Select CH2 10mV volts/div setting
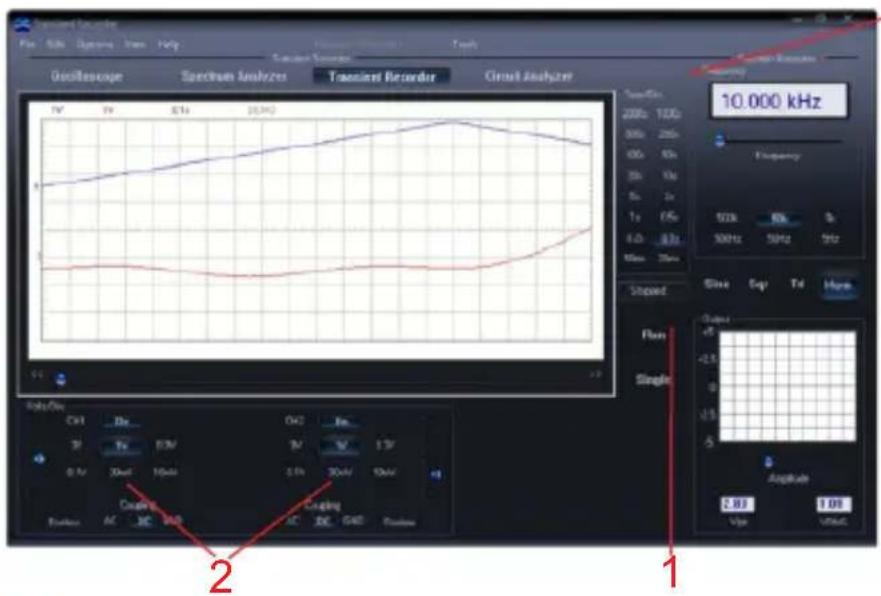 click(x=384, y=472)
